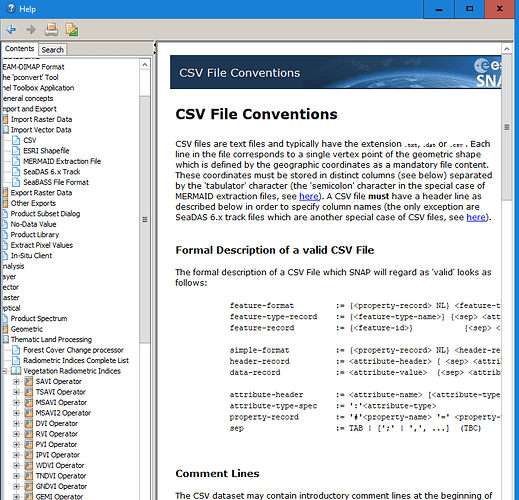This screenshot has width=519, height=500.
Task: Open the ESRI Shapefile topic
Action: click(46, 151)
